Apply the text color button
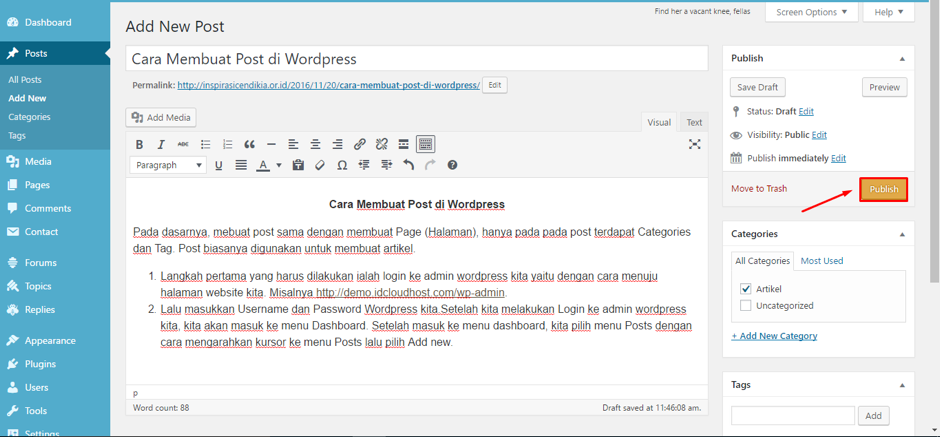This screenshot has width=940, height=437. [263, 165]
